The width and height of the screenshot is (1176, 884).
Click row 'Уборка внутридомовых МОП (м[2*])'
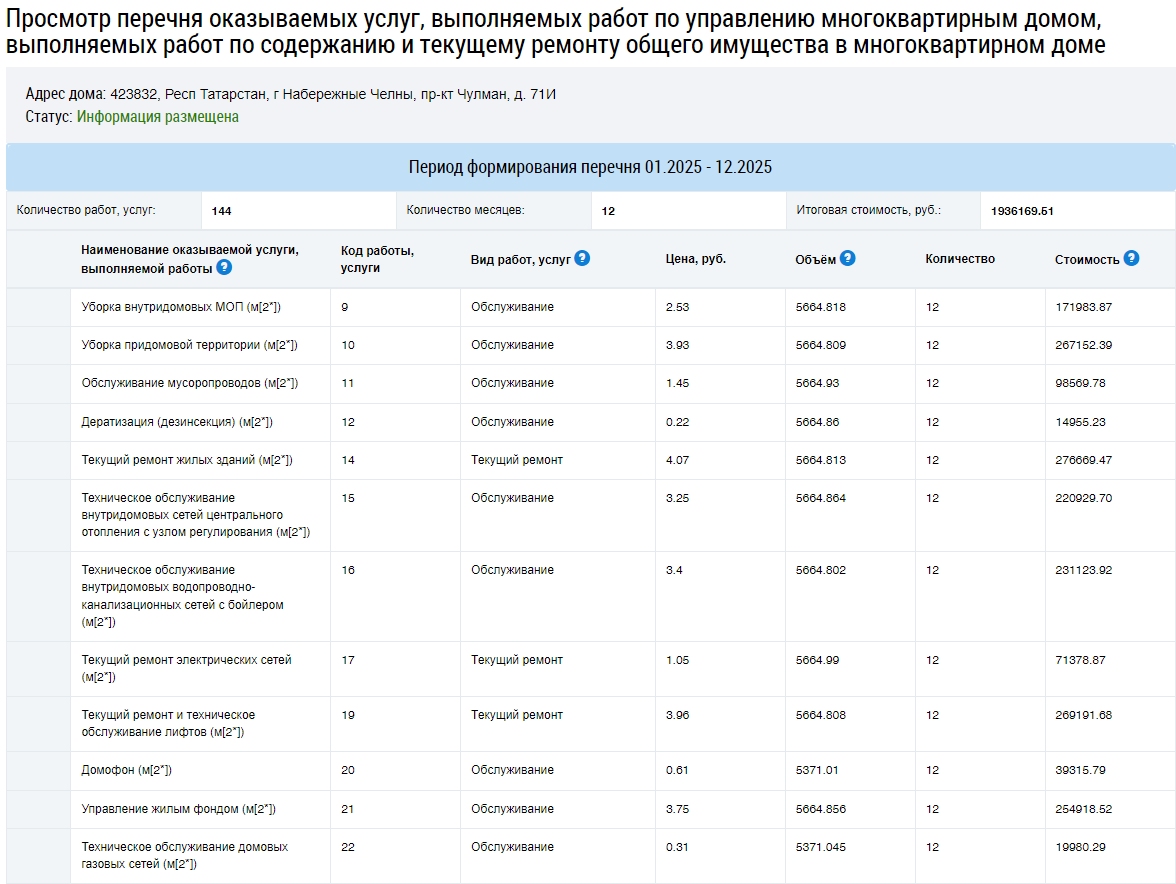click(590, 307)
